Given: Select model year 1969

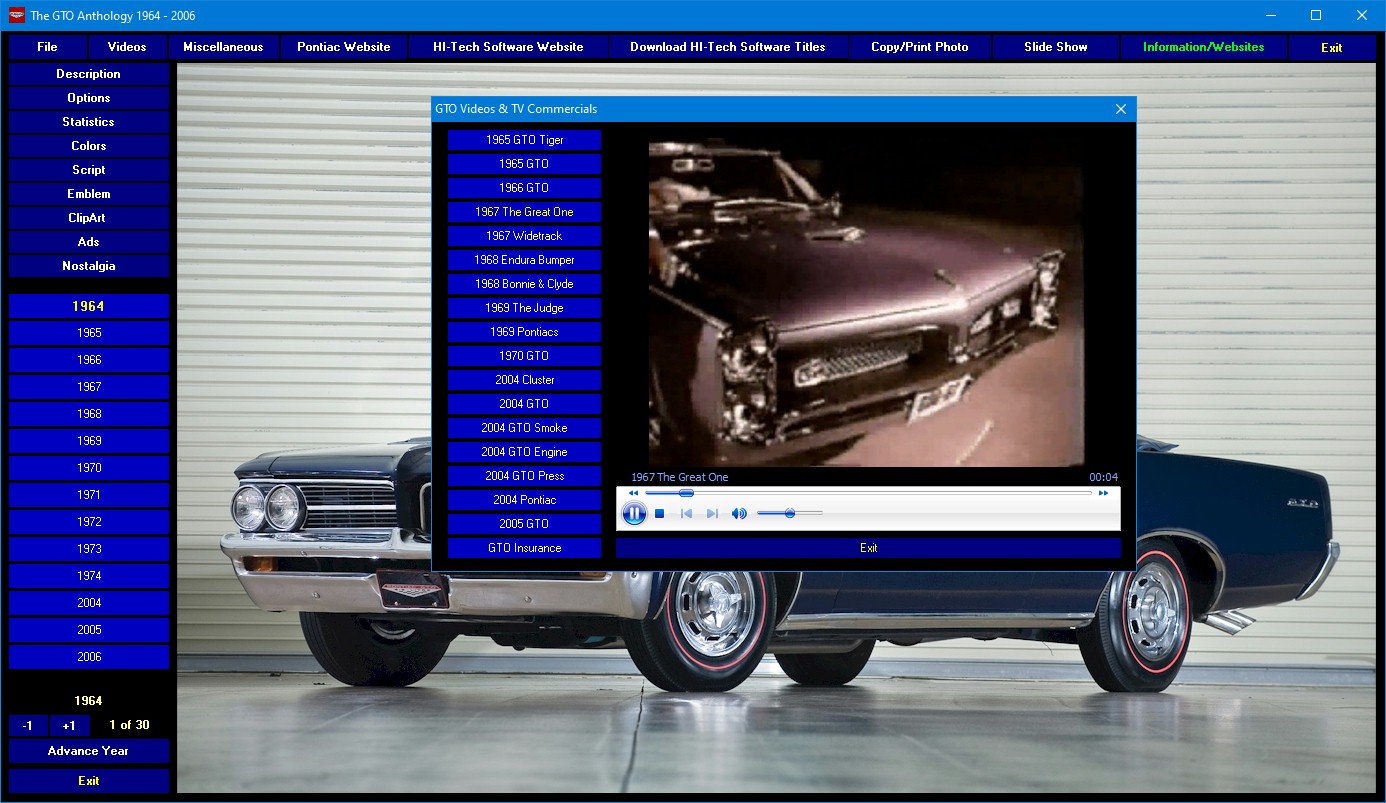Looking at the screenshot, I should tap(89, 441).
